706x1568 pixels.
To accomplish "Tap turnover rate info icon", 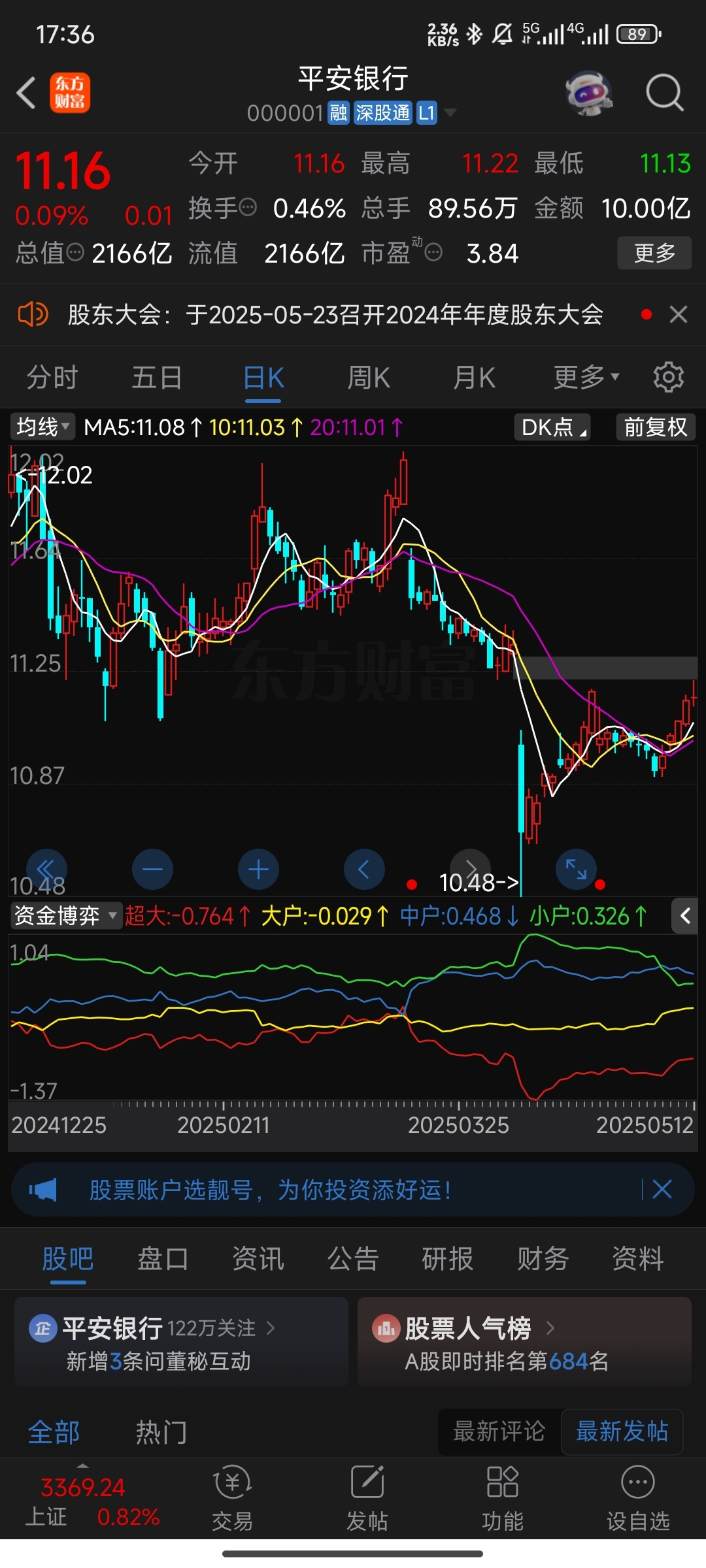I will pyautogui.click(x=248, y=208).
